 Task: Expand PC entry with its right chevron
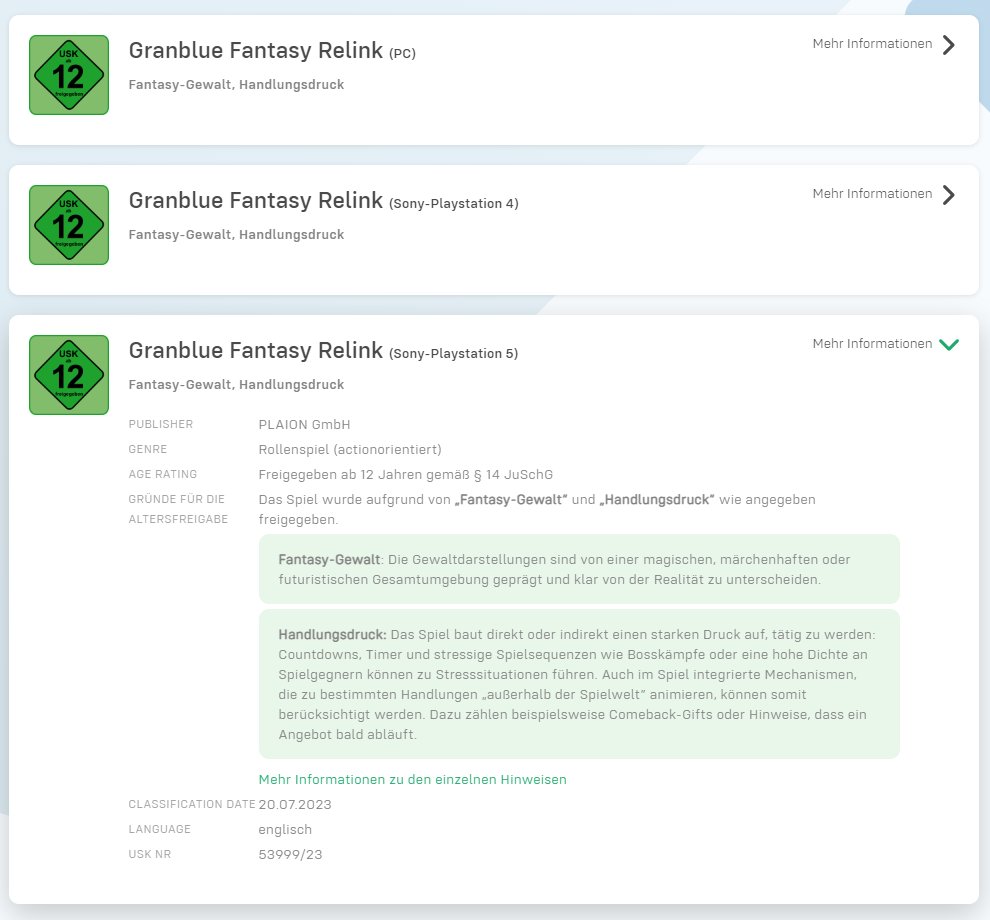tap(948, 45)
